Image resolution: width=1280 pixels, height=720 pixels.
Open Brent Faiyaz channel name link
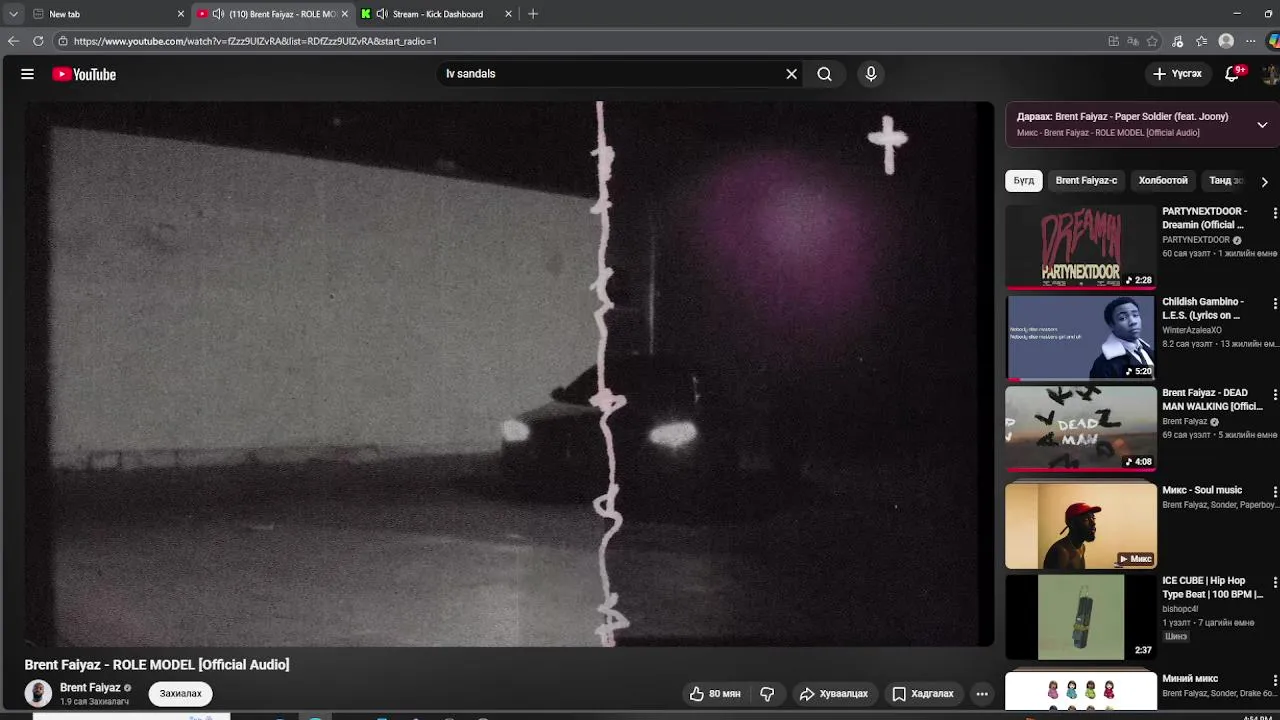tap(90, 688)
